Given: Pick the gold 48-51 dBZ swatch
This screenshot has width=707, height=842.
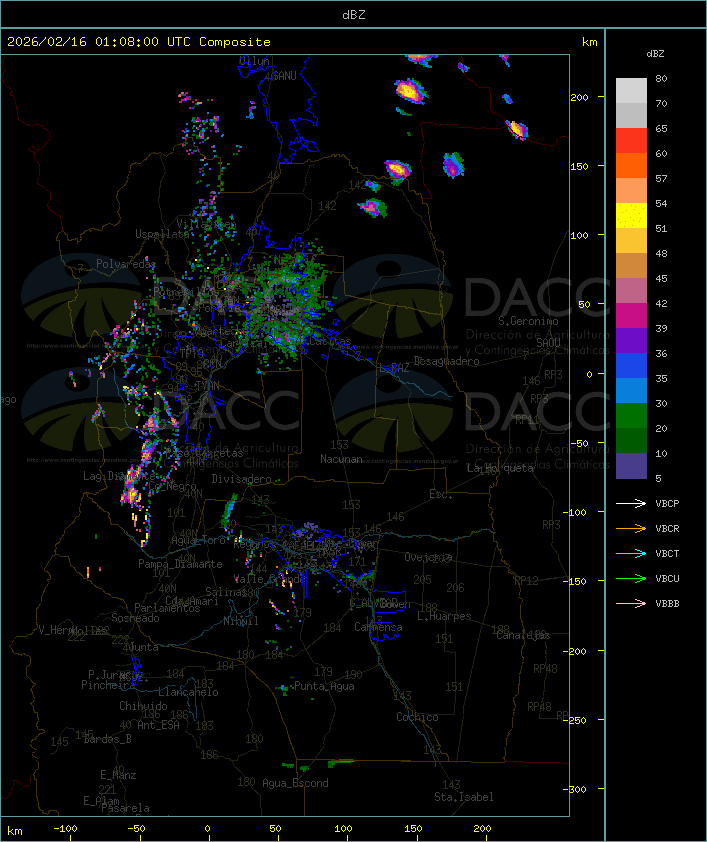Looking at the screenshot, I should point(631,241).
